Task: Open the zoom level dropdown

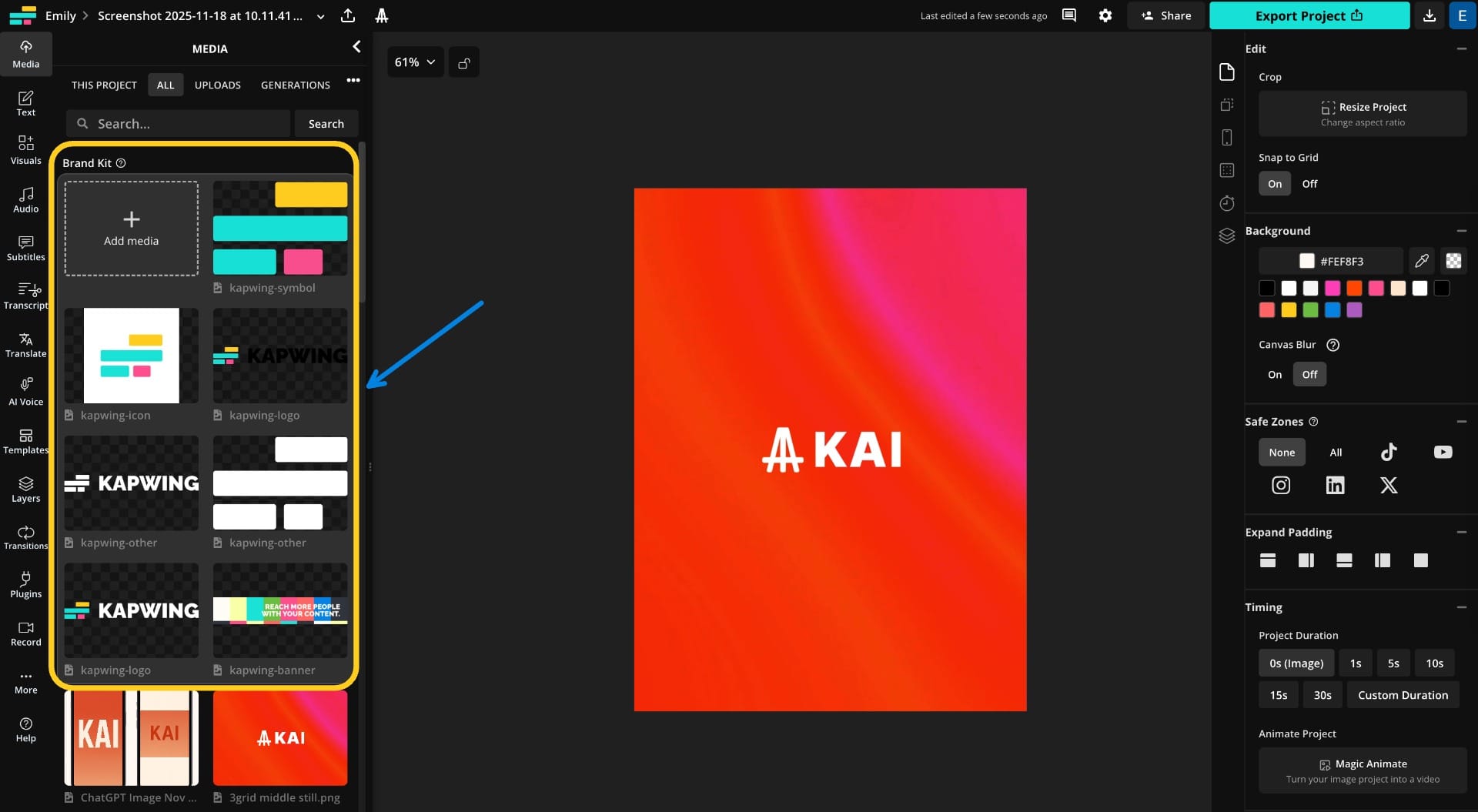Action: click(414, 62)
